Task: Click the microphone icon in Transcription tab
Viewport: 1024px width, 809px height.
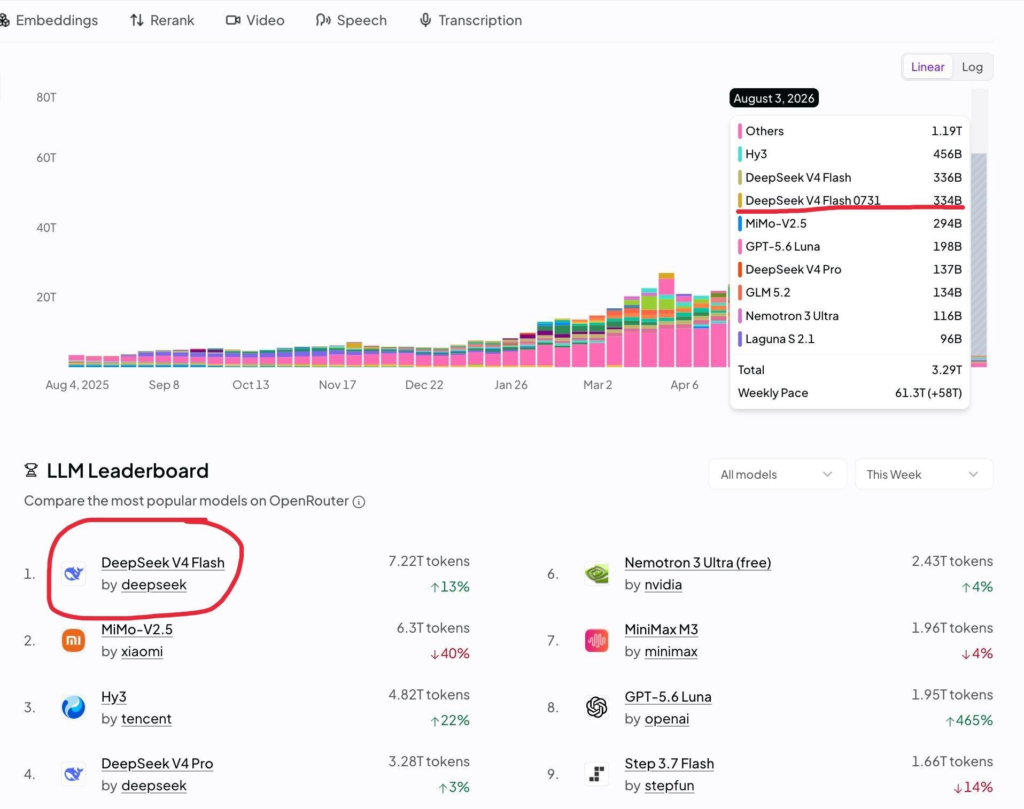Action: pyautogui.click(x=425, y=20)
